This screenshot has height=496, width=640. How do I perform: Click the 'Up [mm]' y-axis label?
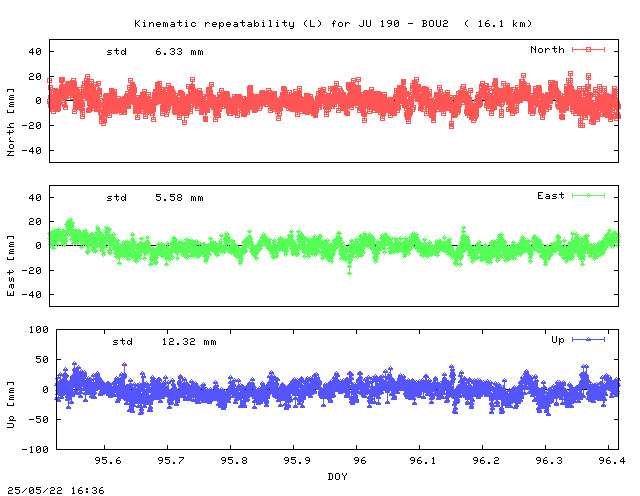[x=11, y=405]
